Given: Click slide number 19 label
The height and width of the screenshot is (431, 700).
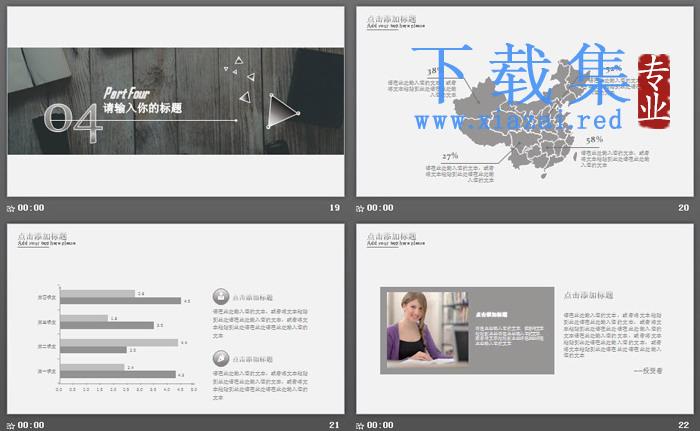Looking at the screenshot, I should click(334, 208).
